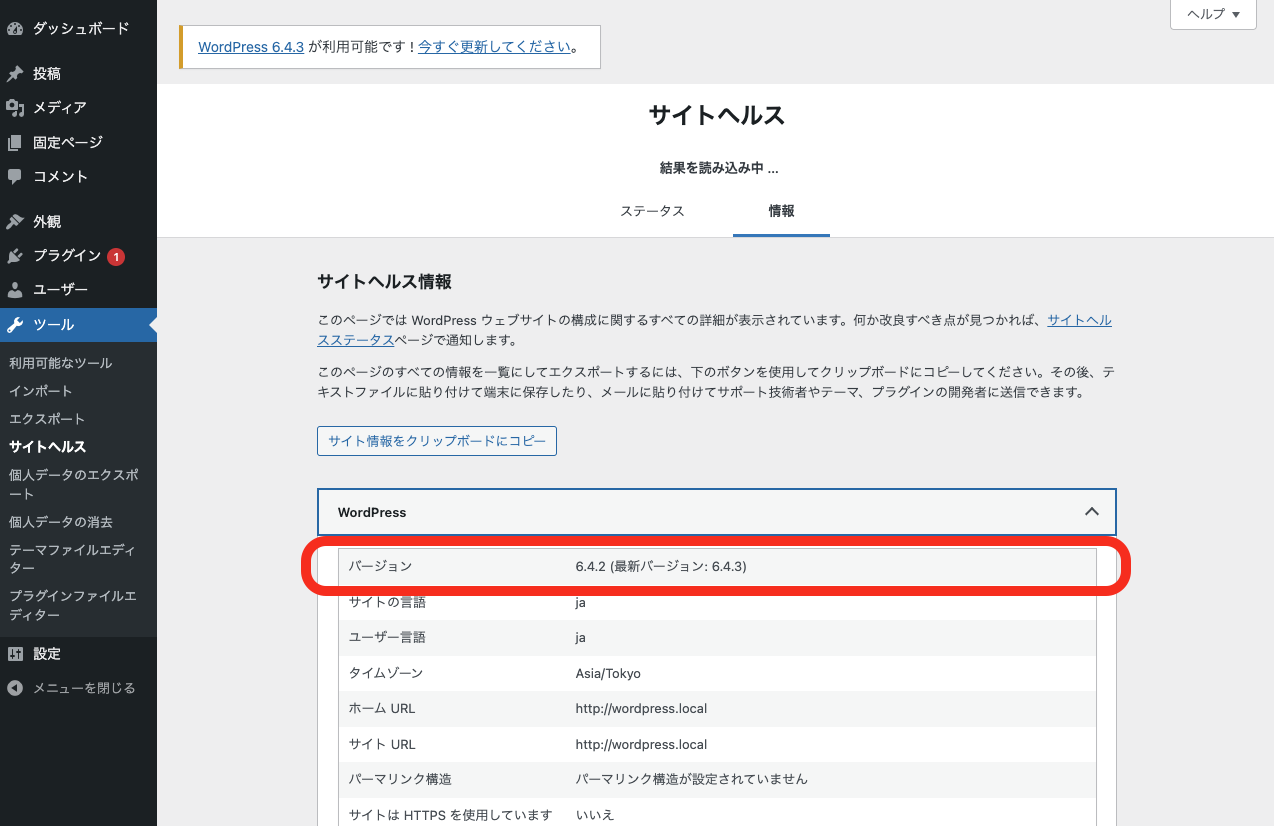Open 個人データの消去 submenu item
Image resolution: width=1274 pixels, height=826 pixels.
(61, 522)
